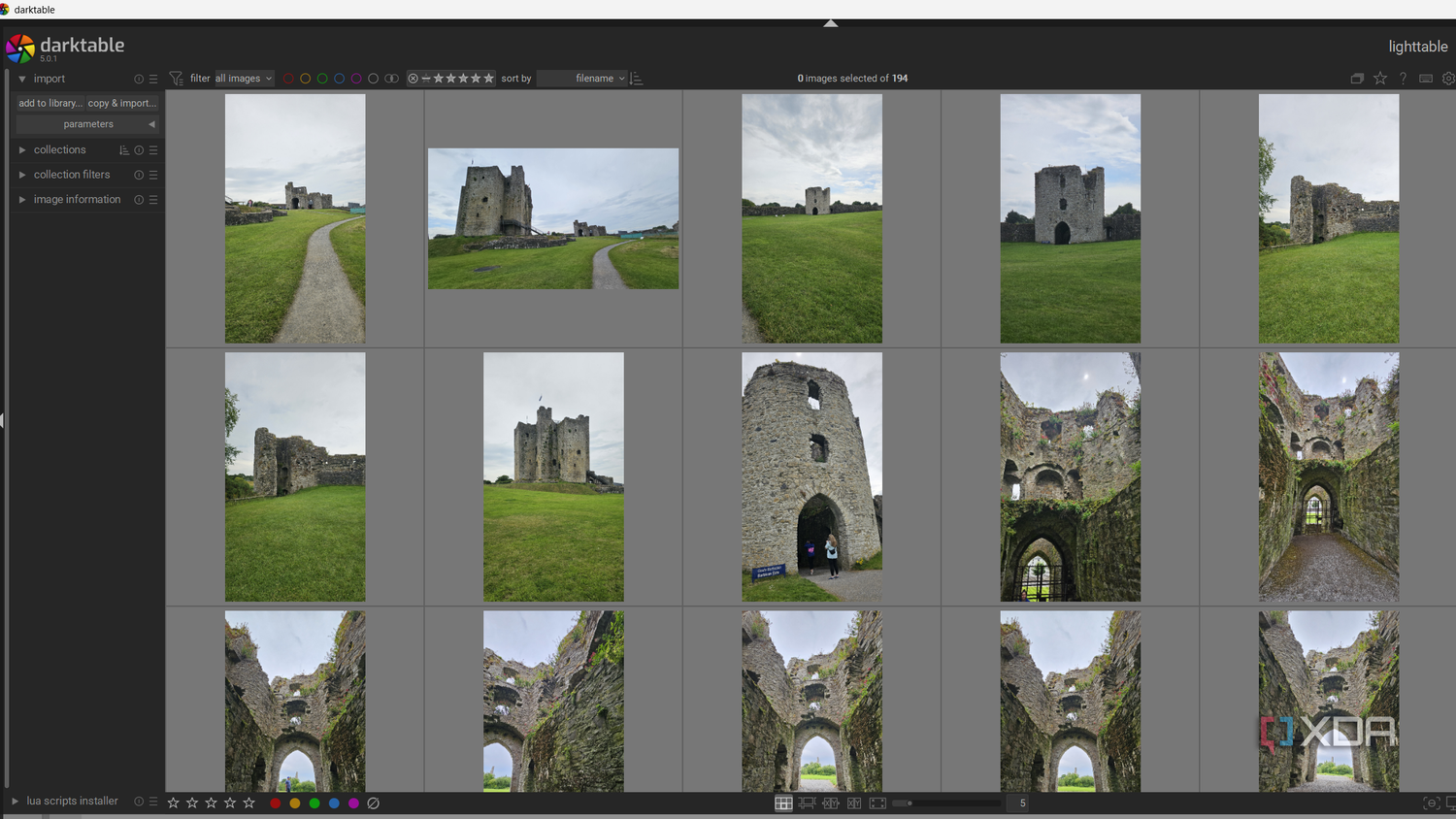This screenshot has height=819, width=1456.
Task: Select full preview layout icon
Action: click(877, 803)
